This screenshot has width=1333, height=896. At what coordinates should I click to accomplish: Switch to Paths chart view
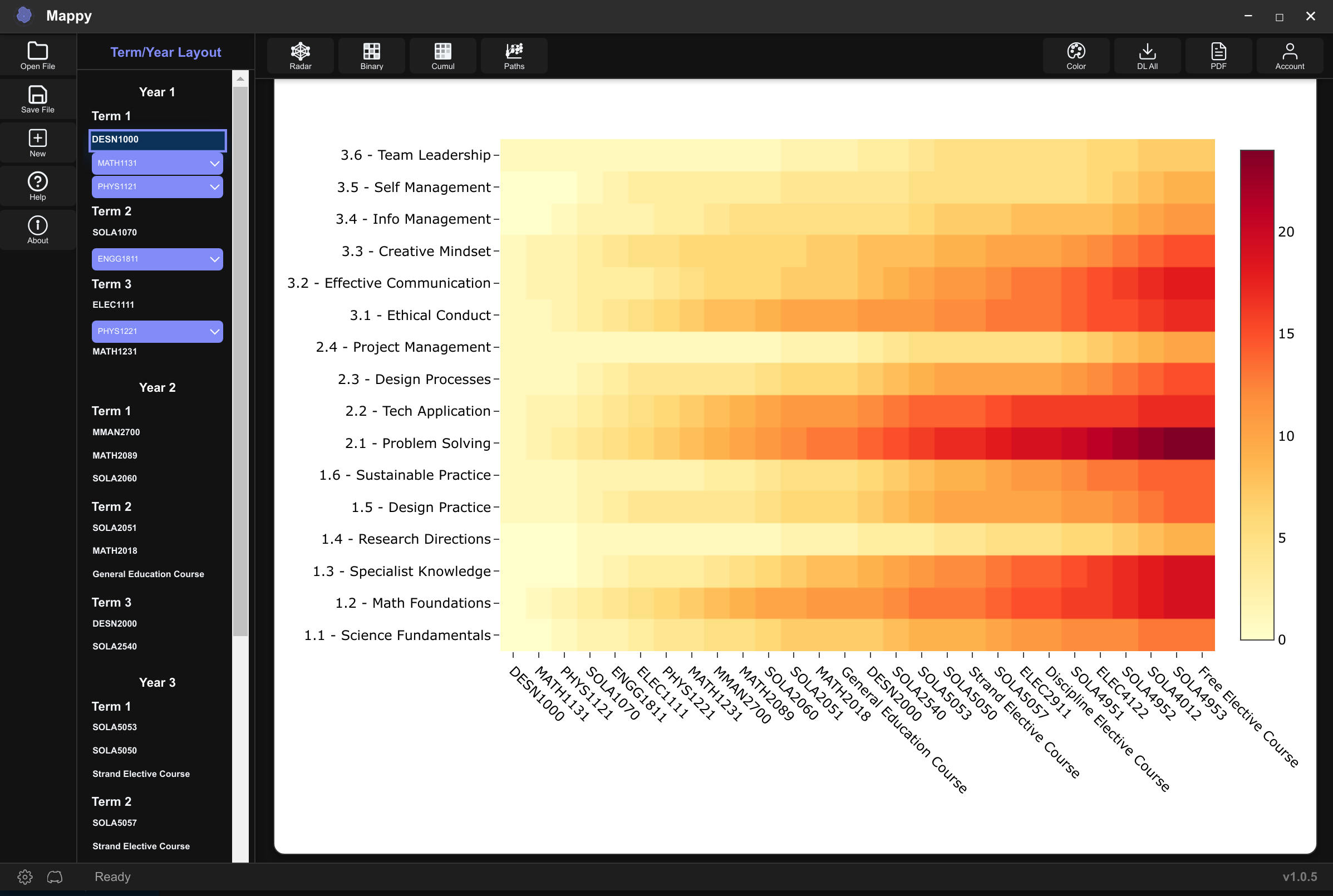click(x=513, y=55)
